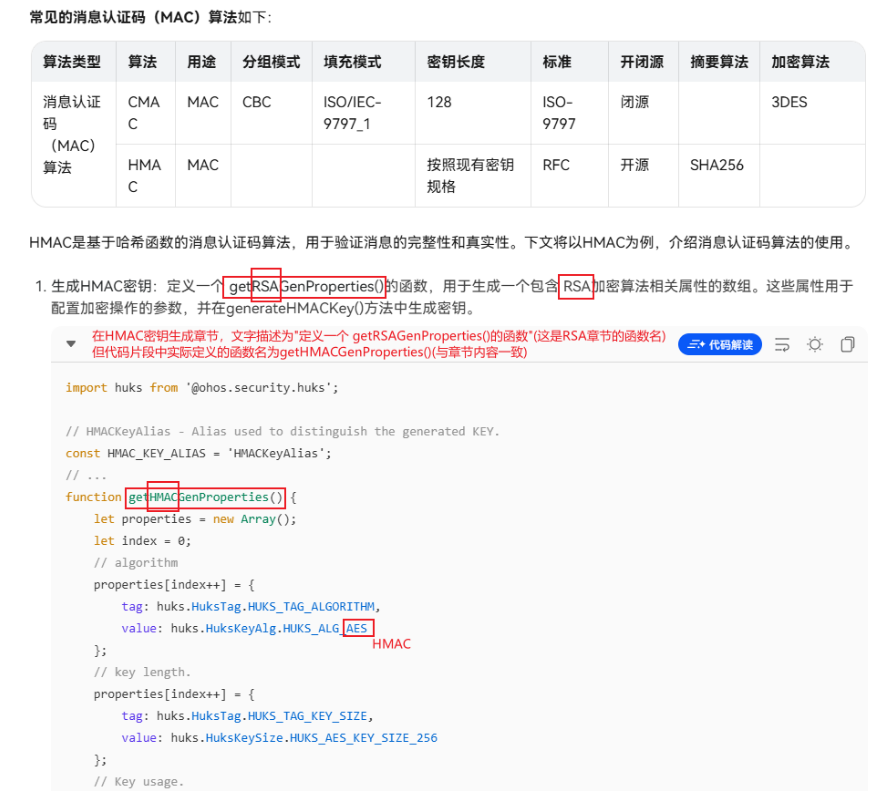Copy code using the copy icon
891x791 pixels.
(x=847, y=344)
